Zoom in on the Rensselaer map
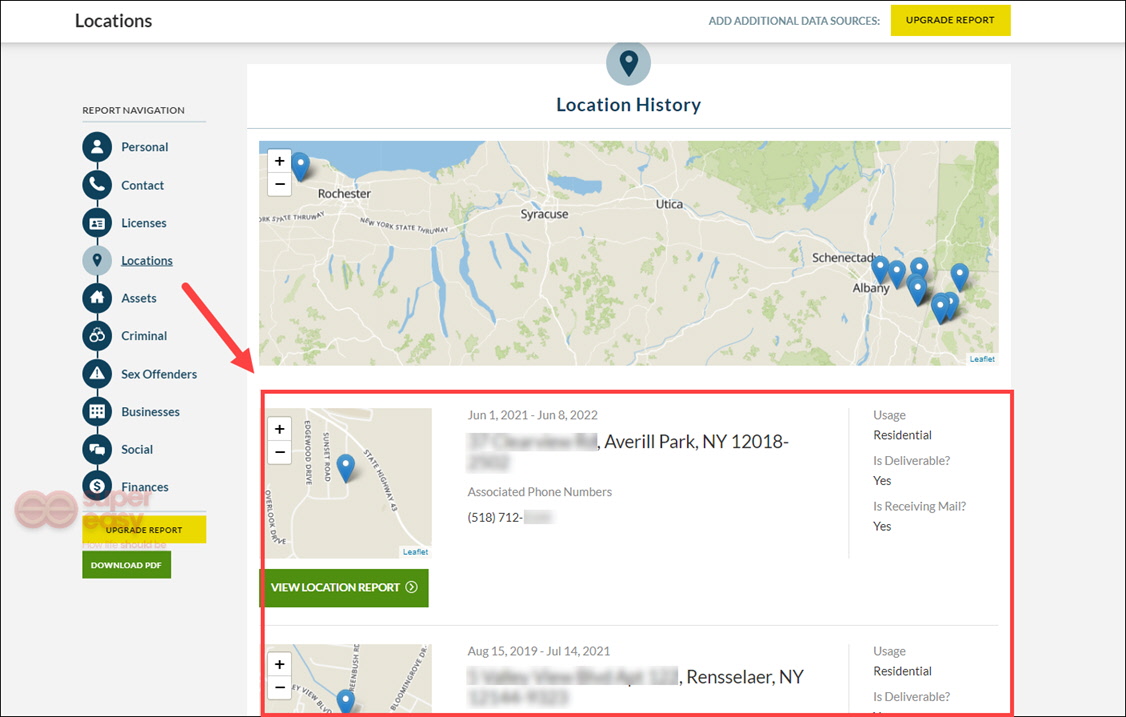 click(279, 665)
